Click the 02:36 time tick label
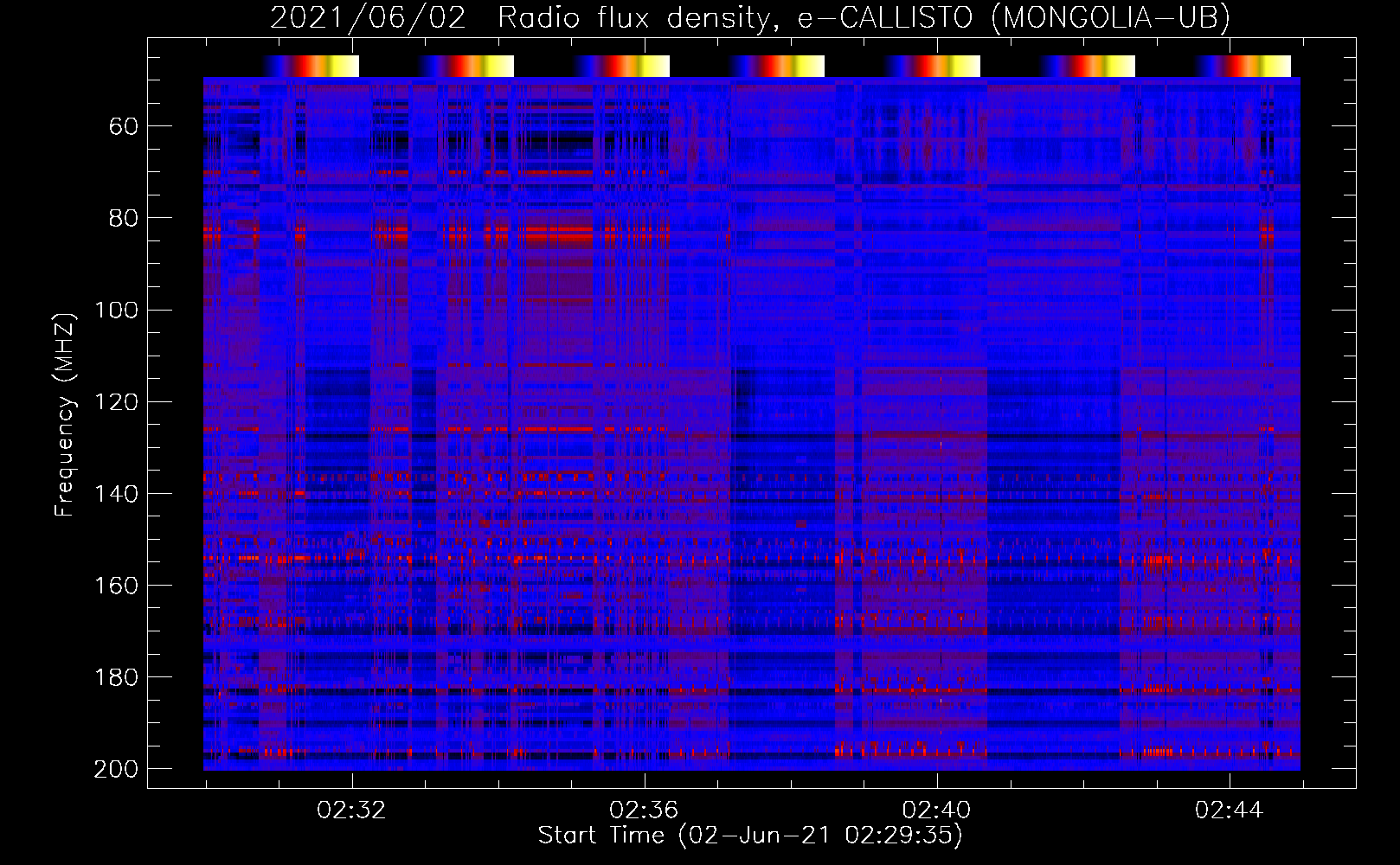Image resolution: width=1400 pixels, height=865 pixels. 644,811
